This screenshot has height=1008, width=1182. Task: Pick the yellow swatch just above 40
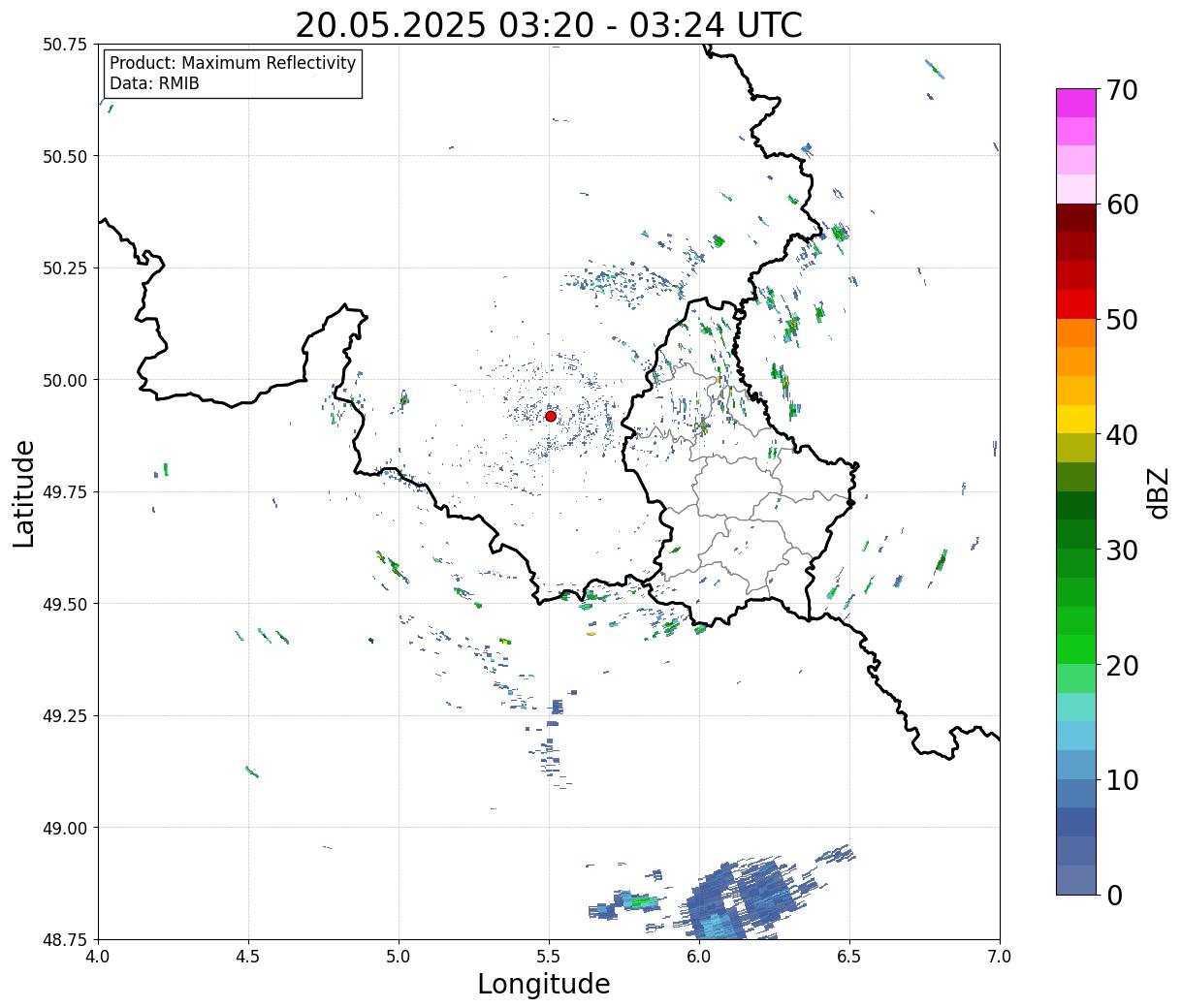pyautogui.click(x=1076, y=419)
